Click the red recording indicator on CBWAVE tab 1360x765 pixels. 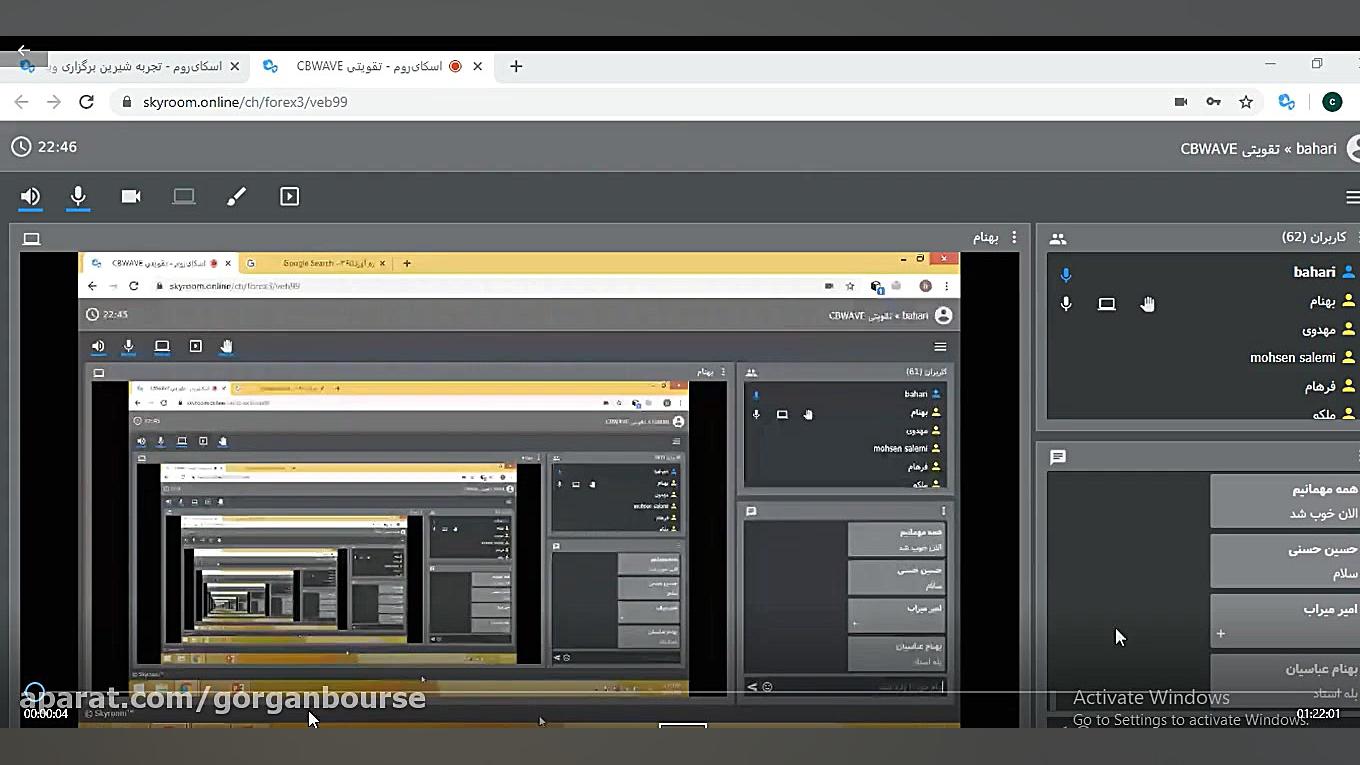tap(455, 66)
